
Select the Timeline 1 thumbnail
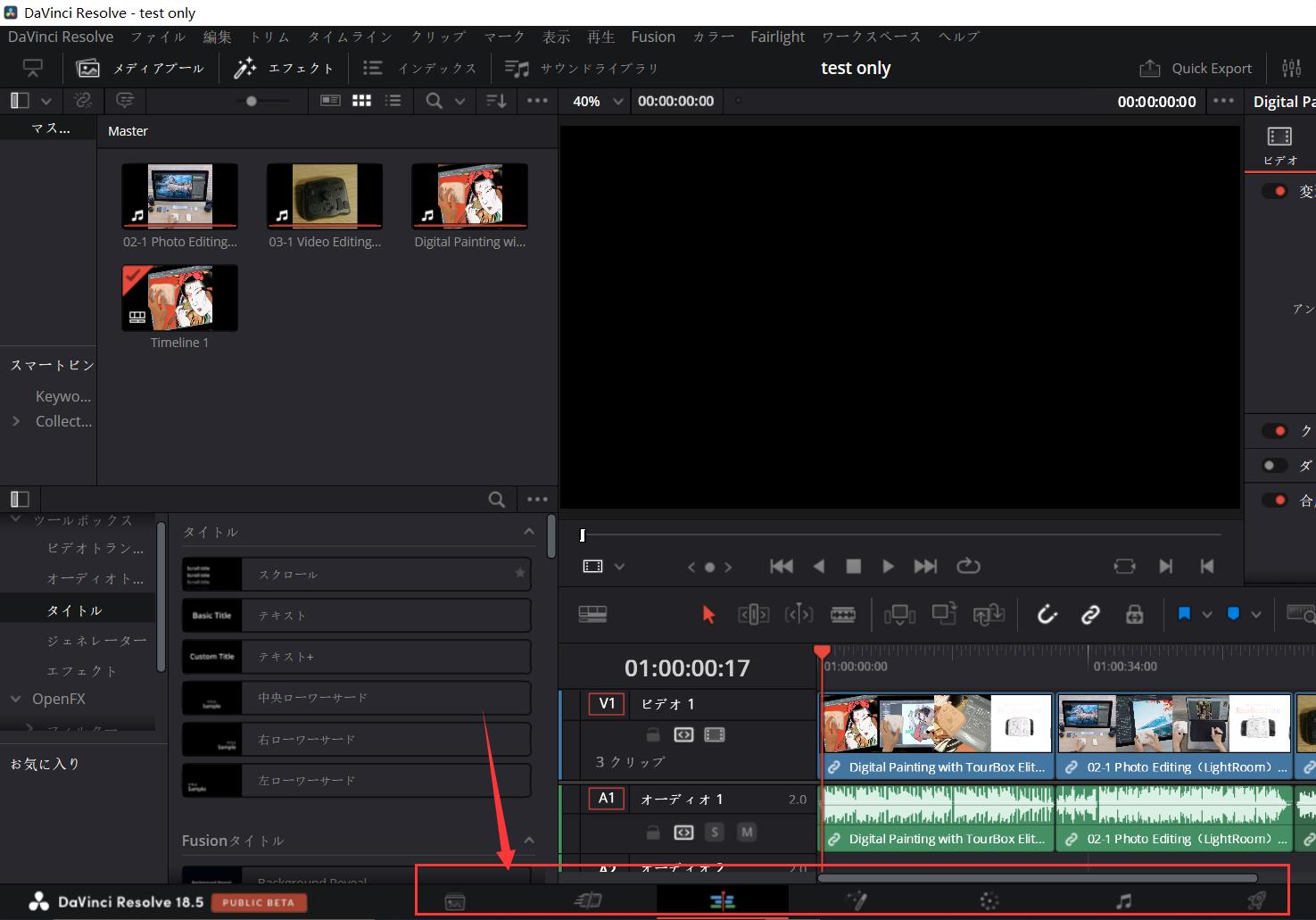tap(180, 298)
